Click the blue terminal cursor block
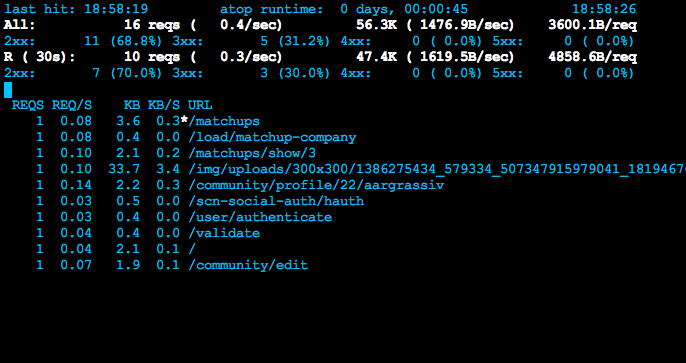 tap(8, 90)
